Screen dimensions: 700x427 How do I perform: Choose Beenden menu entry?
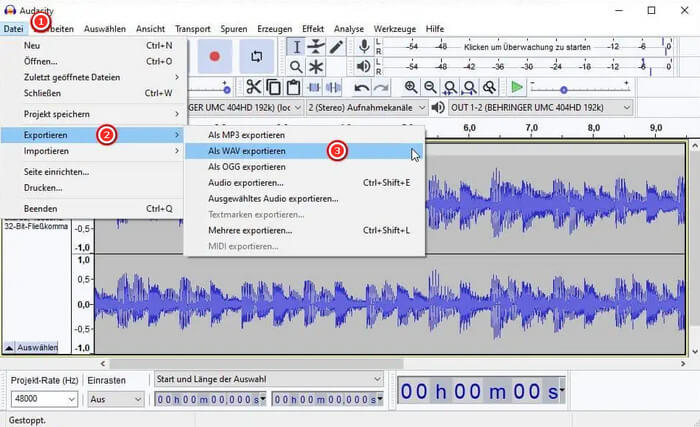92,209
